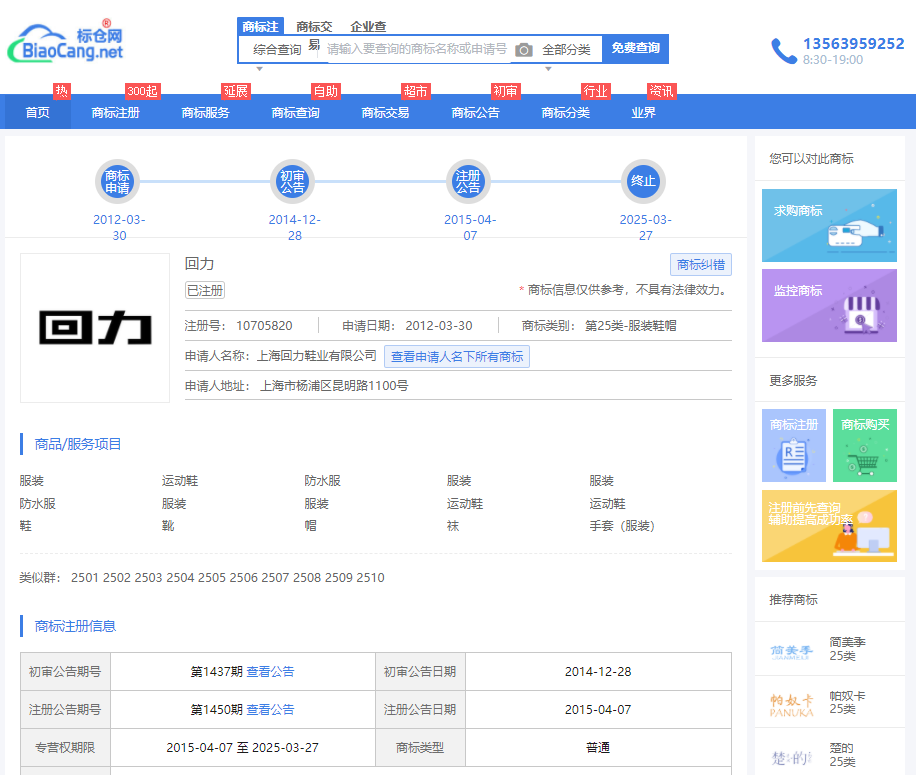Expand the 全部分类 category dropdown
The height and width of the screenshot is (775, 916).
(x=566, y=50)
